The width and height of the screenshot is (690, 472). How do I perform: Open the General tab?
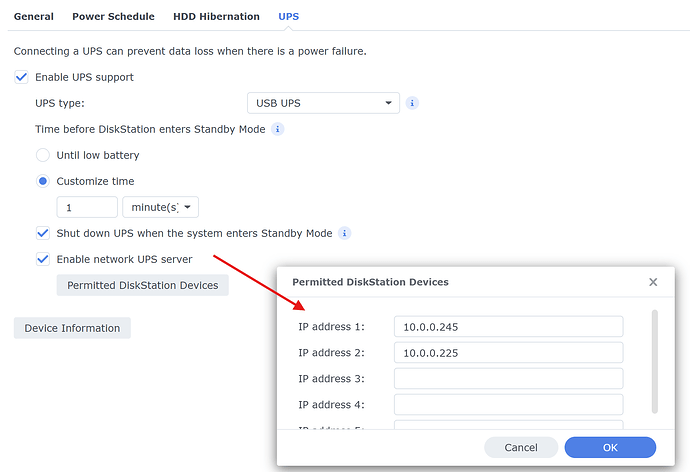pos(33,17)
